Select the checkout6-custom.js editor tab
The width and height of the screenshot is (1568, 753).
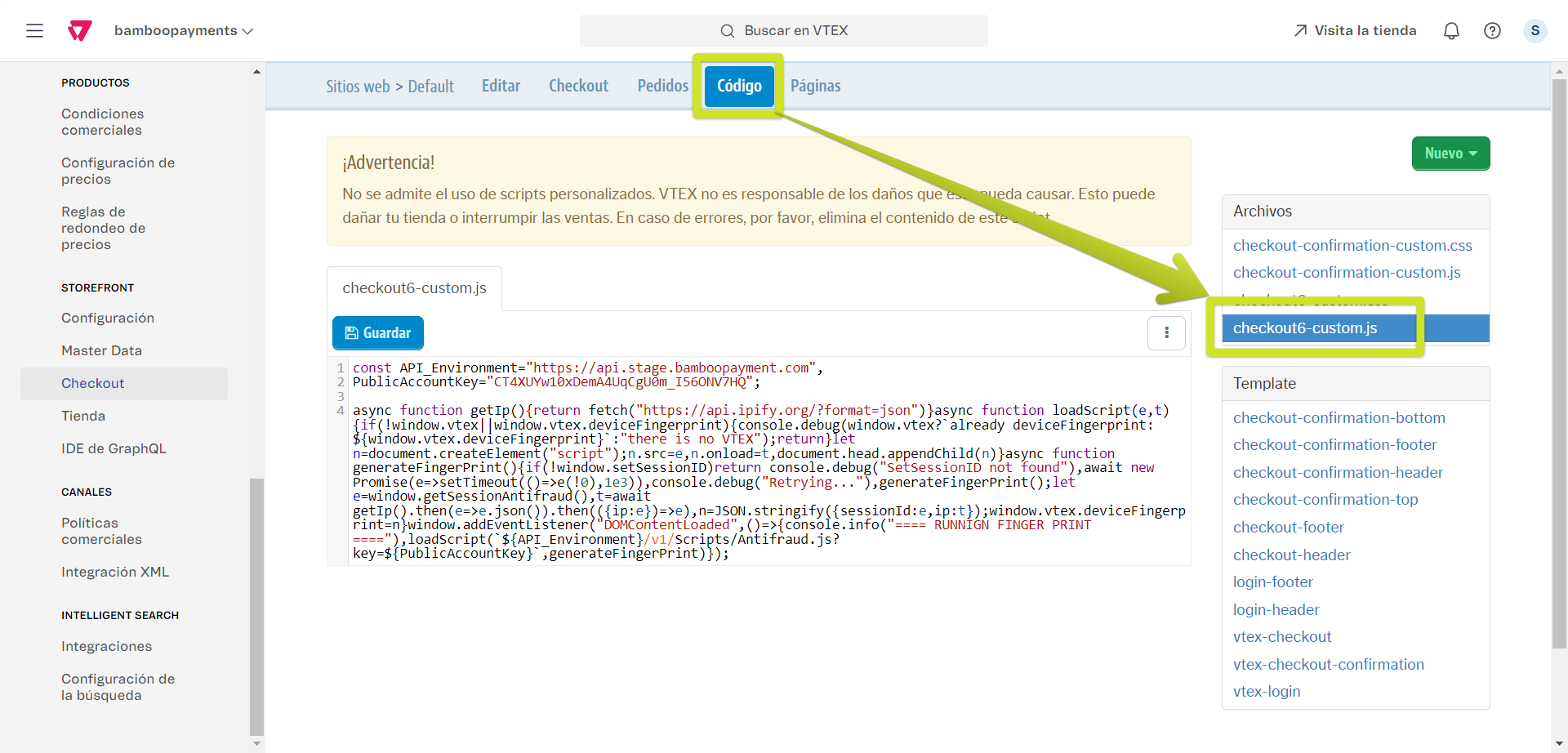(414, 288)
